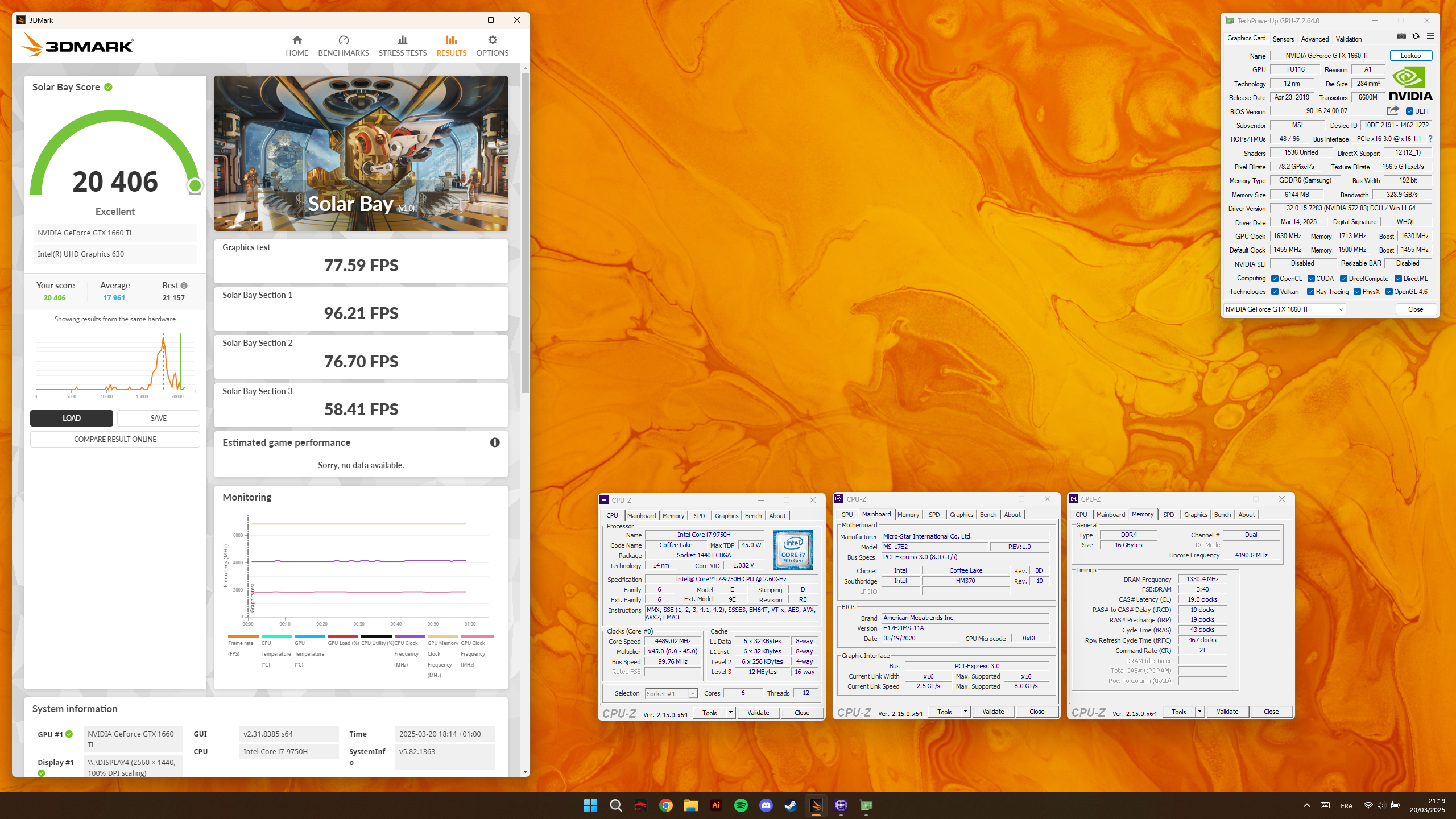Click the NVIDIA logo in GPU-Z
This screenshot has height=819, width=1456.
(1410, 84)
